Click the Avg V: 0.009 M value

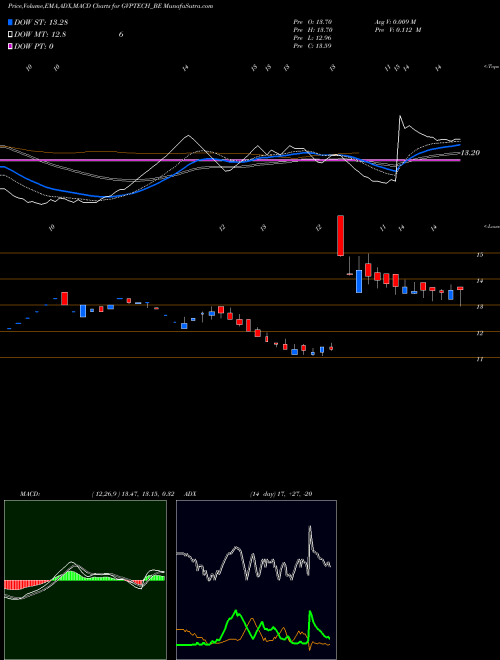click(395, 22)
